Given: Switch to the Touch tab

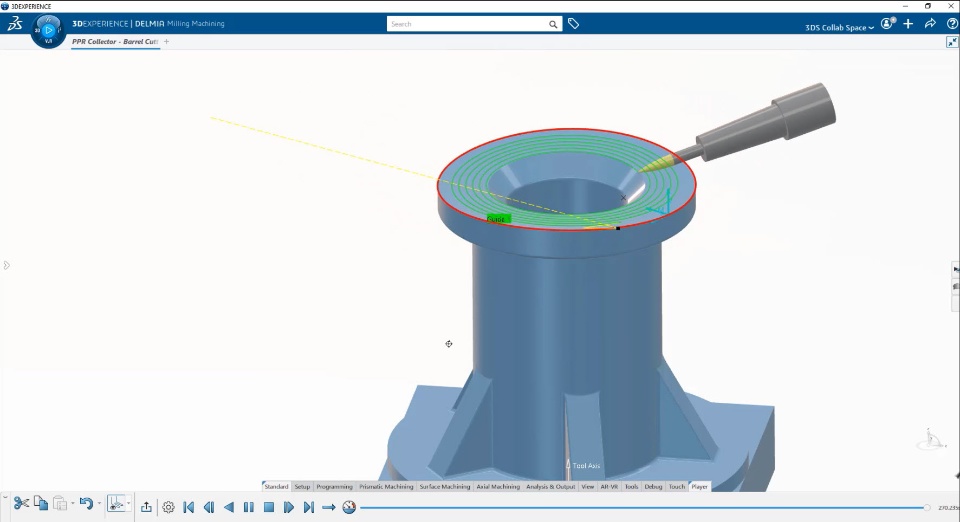Looking at the screenshot, I should point(677,487).
